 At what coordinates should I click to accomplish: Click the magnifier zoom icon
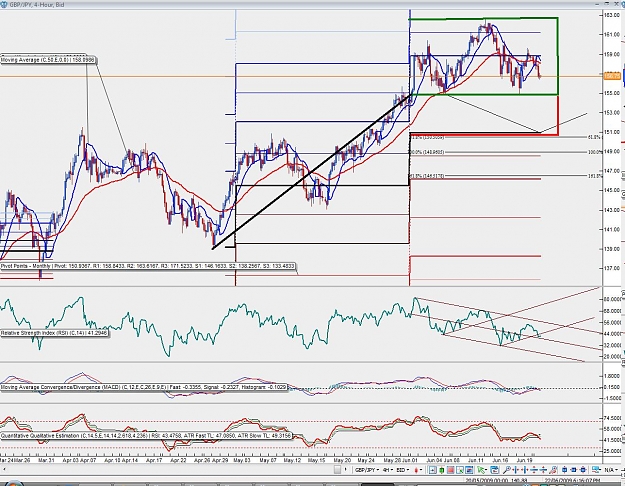(507, 470)
